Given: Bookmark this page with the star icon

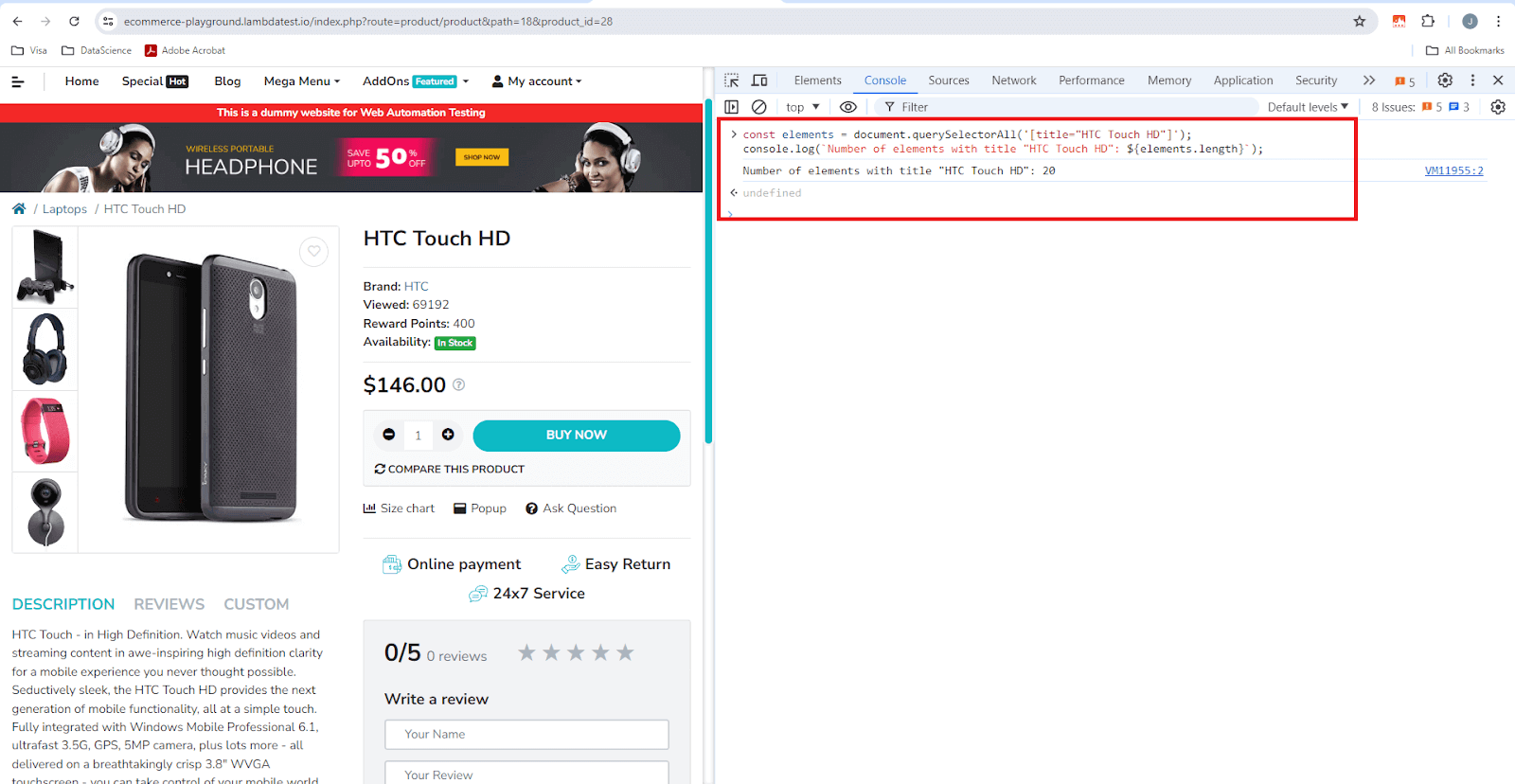Looking at the screenshot, I should point(1360,21).
